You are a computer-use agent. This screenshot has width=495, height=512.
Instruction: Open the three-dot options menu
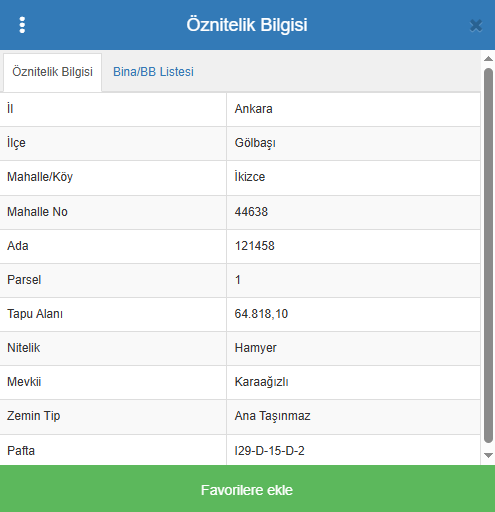click(22, 25)
